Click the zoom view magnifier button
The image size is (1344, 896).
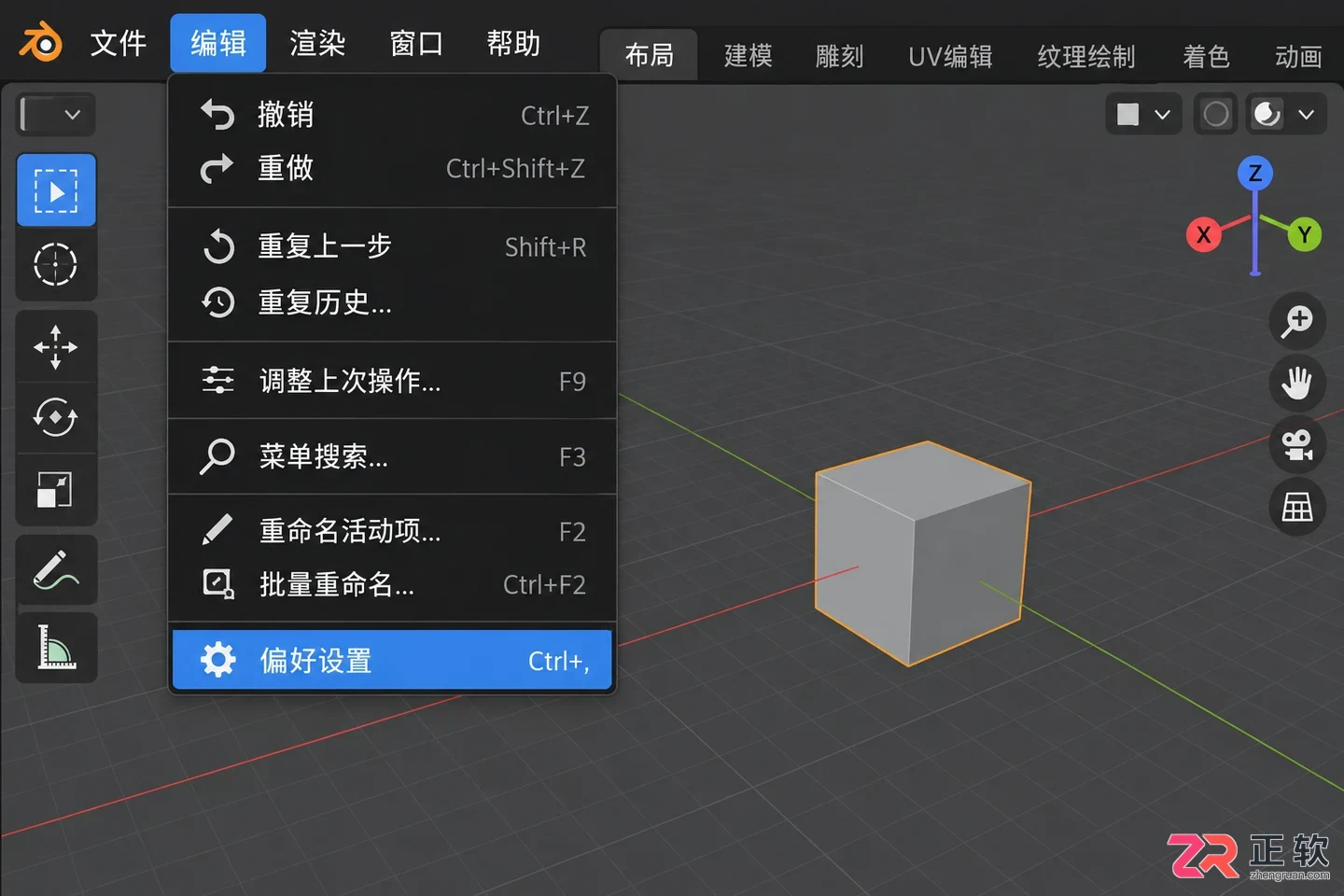tap(1297, 321)
